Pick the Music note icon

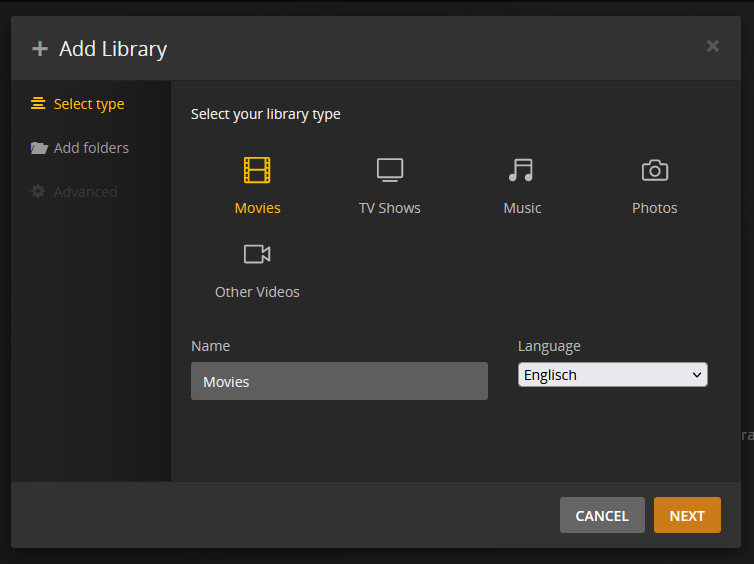tap(521, 170)
